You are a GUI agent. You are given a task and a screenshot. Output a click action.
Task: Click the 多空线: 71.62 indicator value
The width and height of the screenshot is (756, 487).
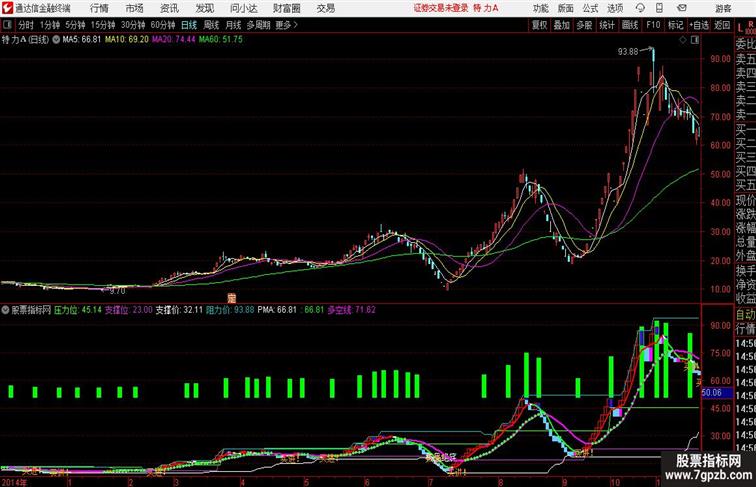point(351,310)
